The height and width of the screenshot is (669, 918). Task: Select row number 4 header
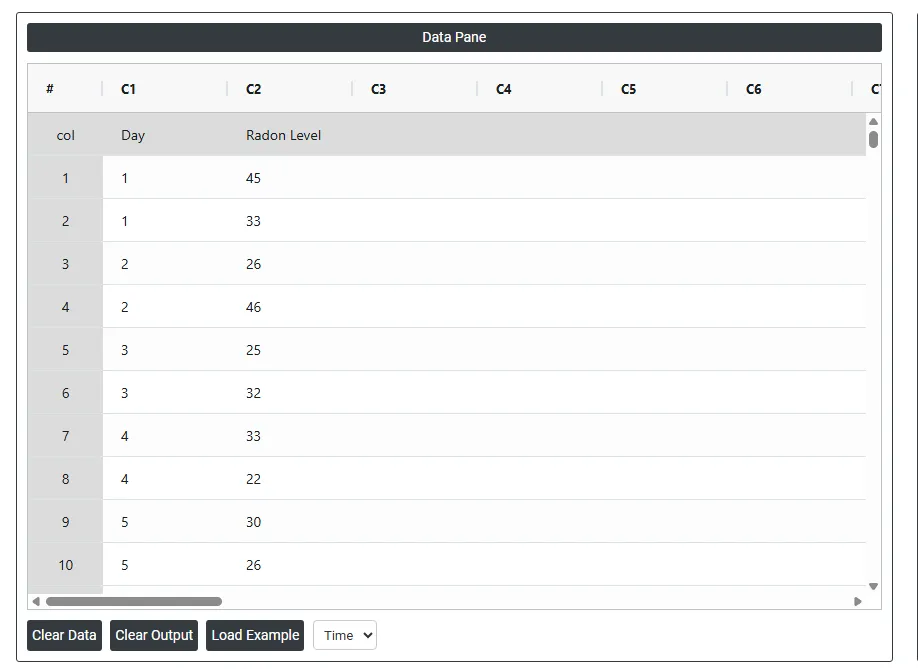[x=65, y=307]
